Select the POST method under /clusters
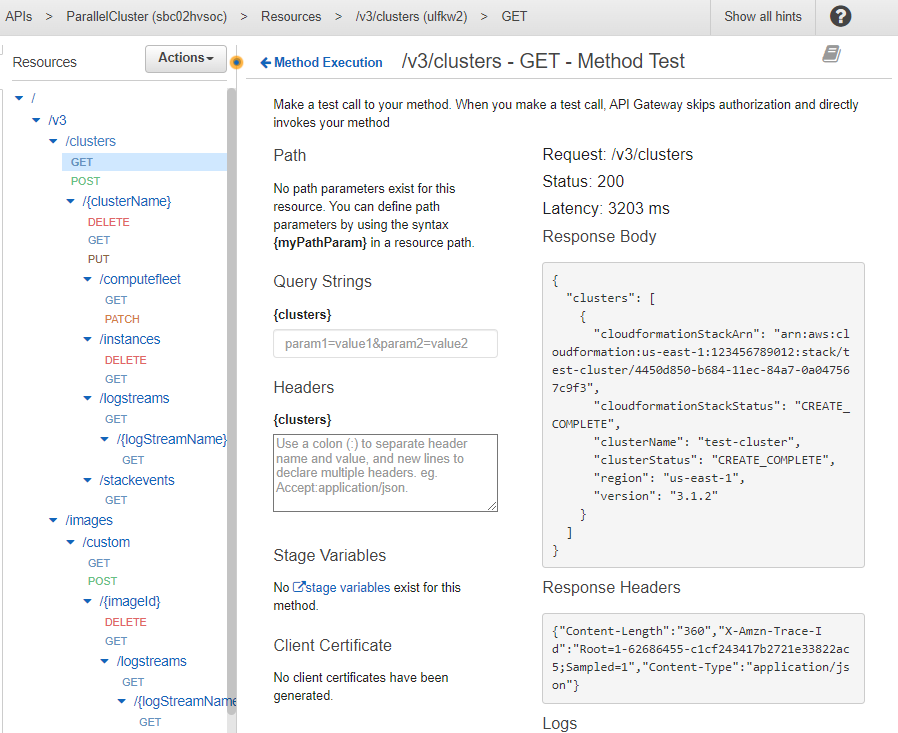This screenshot has height=733, width=898. 85,180
